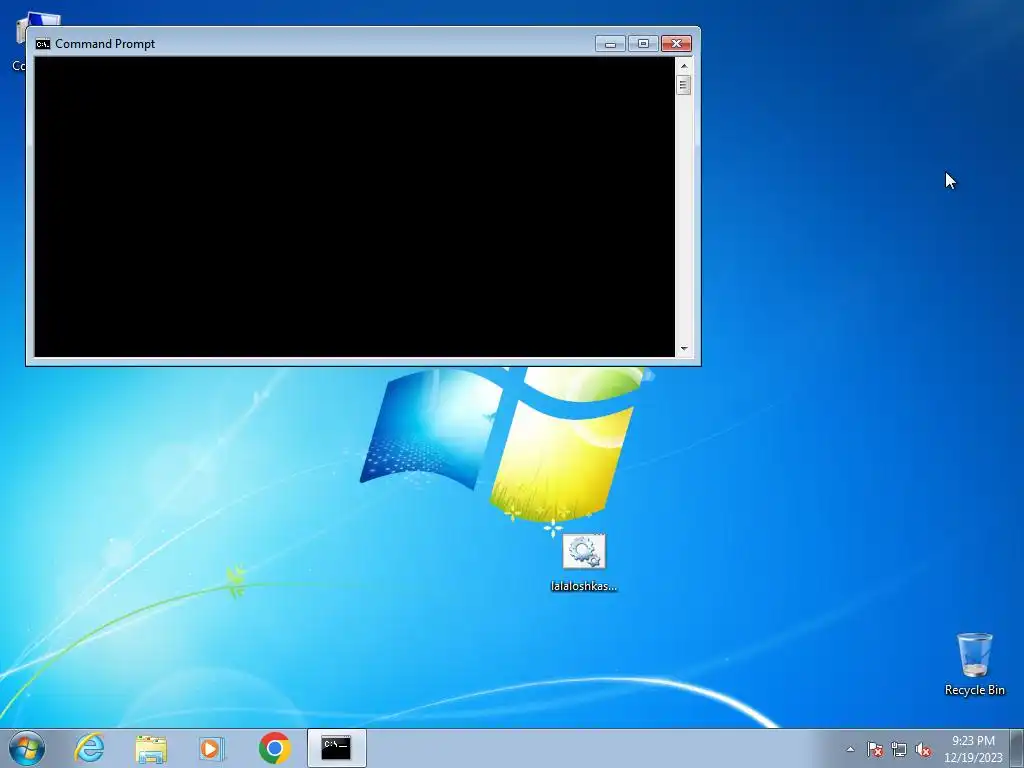The height and width of the screenshot is (768, 1024).
Task: Click the Command Prompt title text
Action: tap(105, 44)
